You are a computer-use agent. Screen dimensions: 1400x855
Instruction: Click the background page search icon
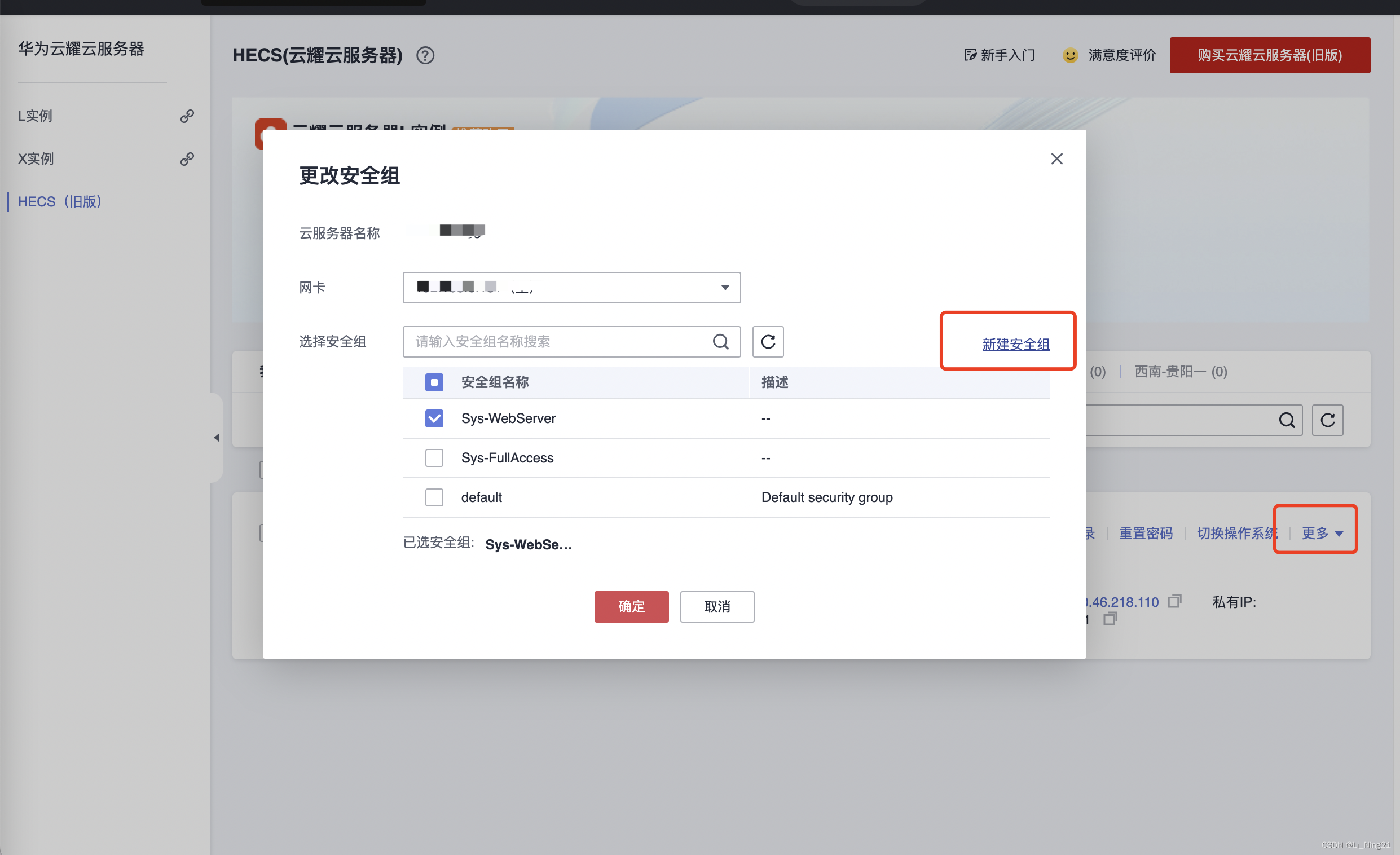(x=1287, y=420)
